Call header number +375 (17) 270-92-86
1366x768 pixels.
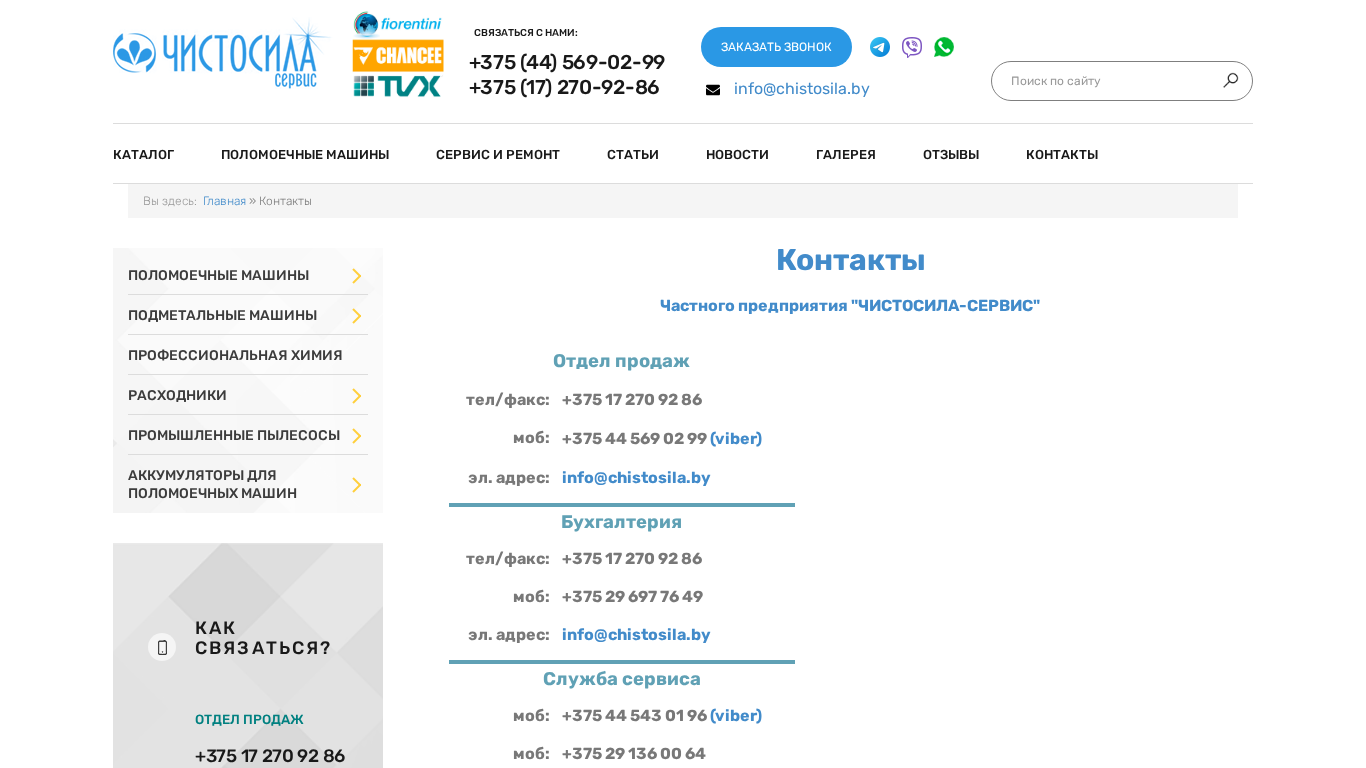tap(564, 87)
